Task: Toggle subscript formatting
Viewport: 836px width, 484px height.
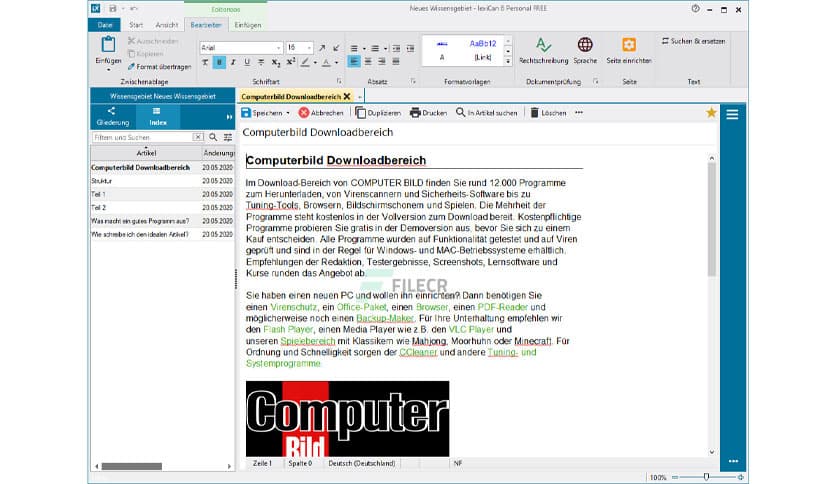Action: pos(276,62)
